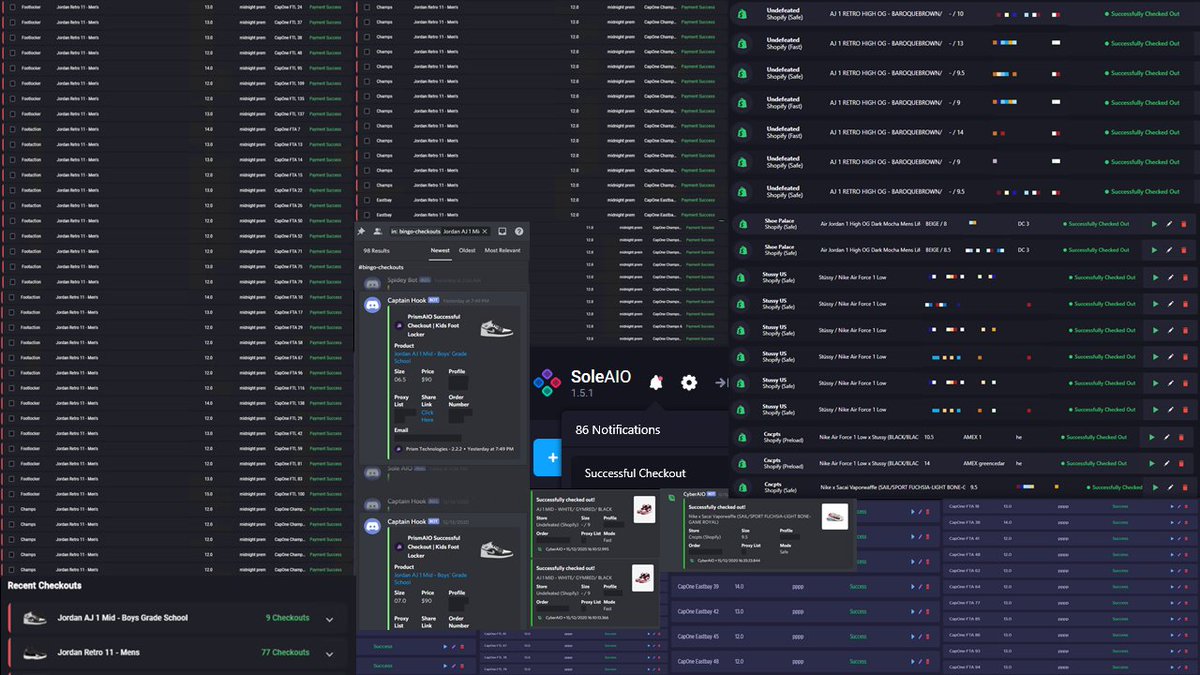Edit the Shoe Palace BEIGE / 8.5 task
The width and height of the screenshot is (1200, 675).
(1169, 250)
